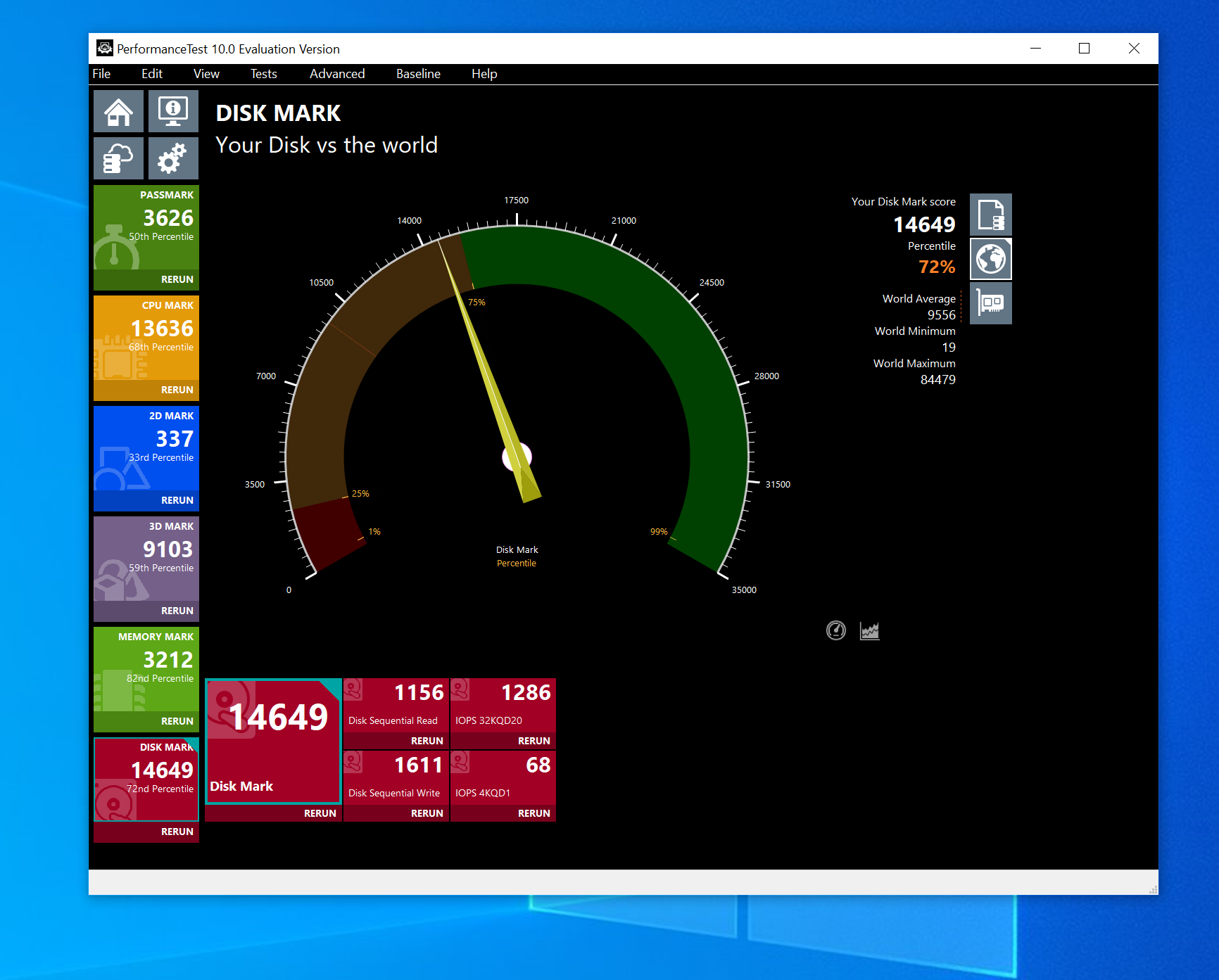This screenshot has height=980, width=1219.
Task: Click the World Maximum 84479 value
Action: coord(938,380)
